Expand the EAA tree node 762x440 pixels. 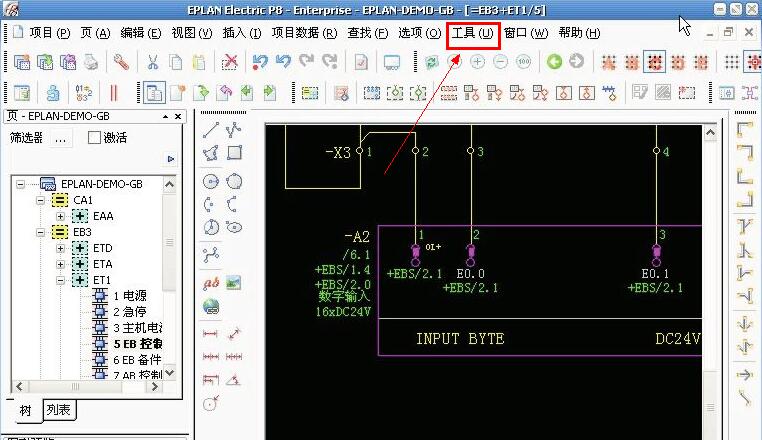coord(60,216)
